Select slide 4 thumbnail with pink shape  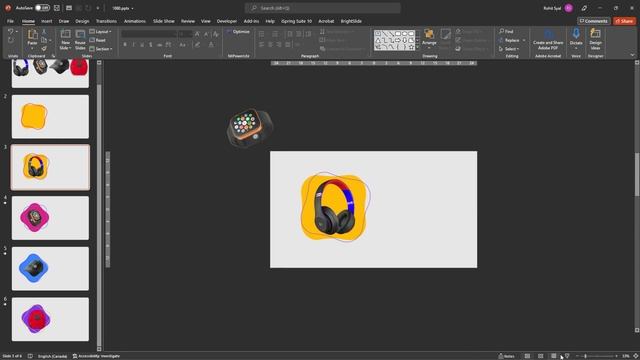click(50, 218)
